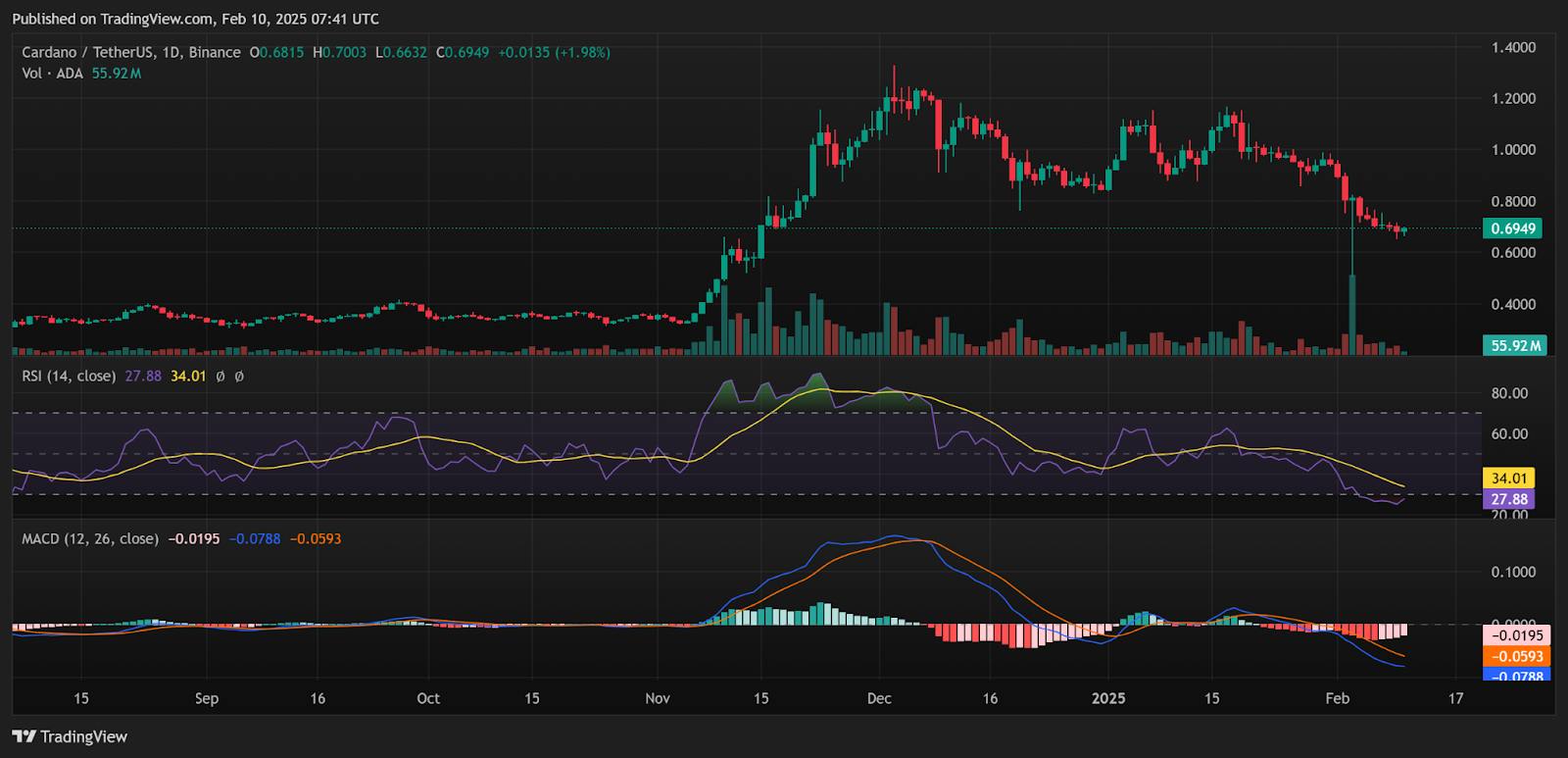The width and height of the screenshot is (1568, 758).
Task: Click the Sep label on time axis
Action: pyautogui.click(x=207, y=698)
